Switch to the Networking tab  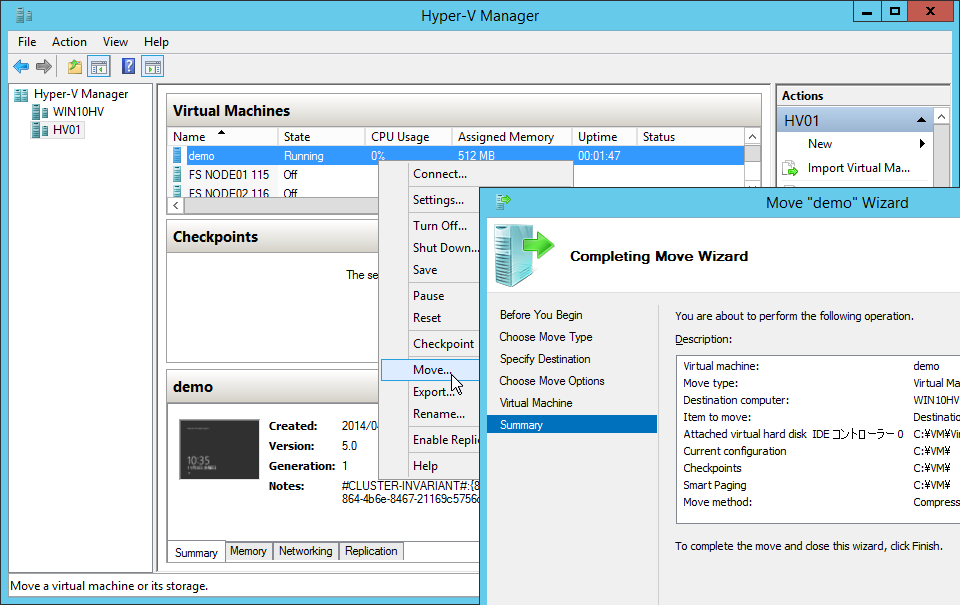305,551
